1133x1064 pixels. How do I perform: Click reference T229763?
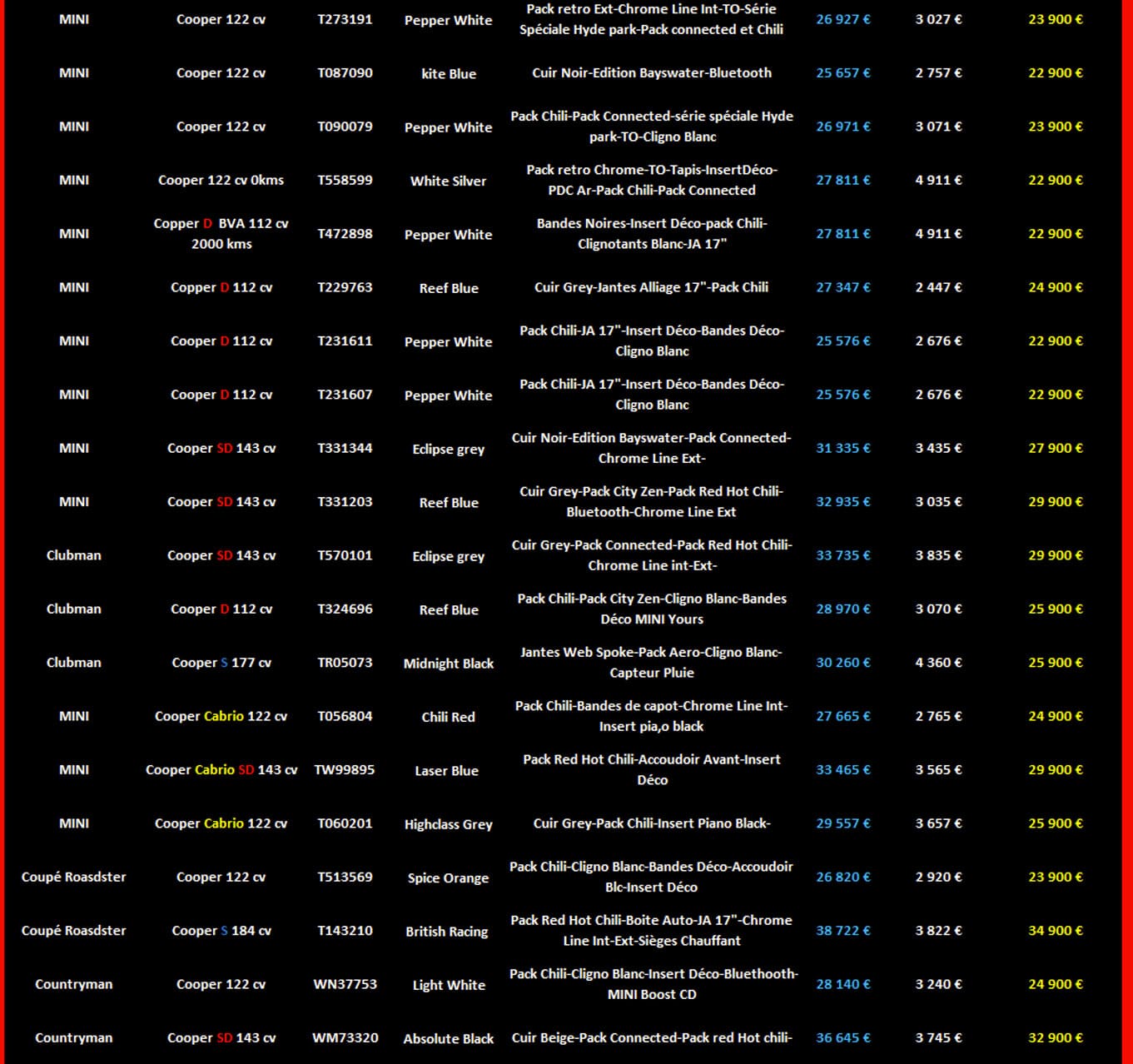[345, 287]
